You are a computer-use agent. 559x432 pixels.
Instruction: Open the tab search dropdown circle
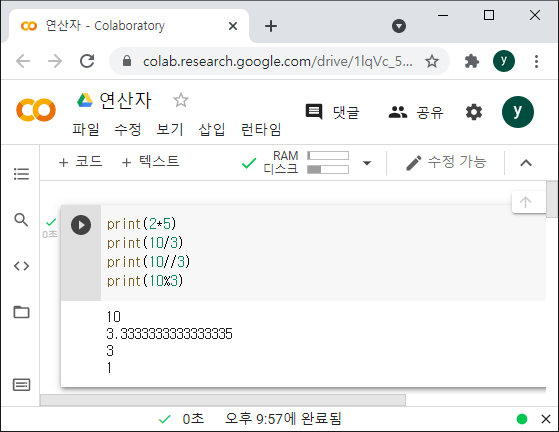399,26
